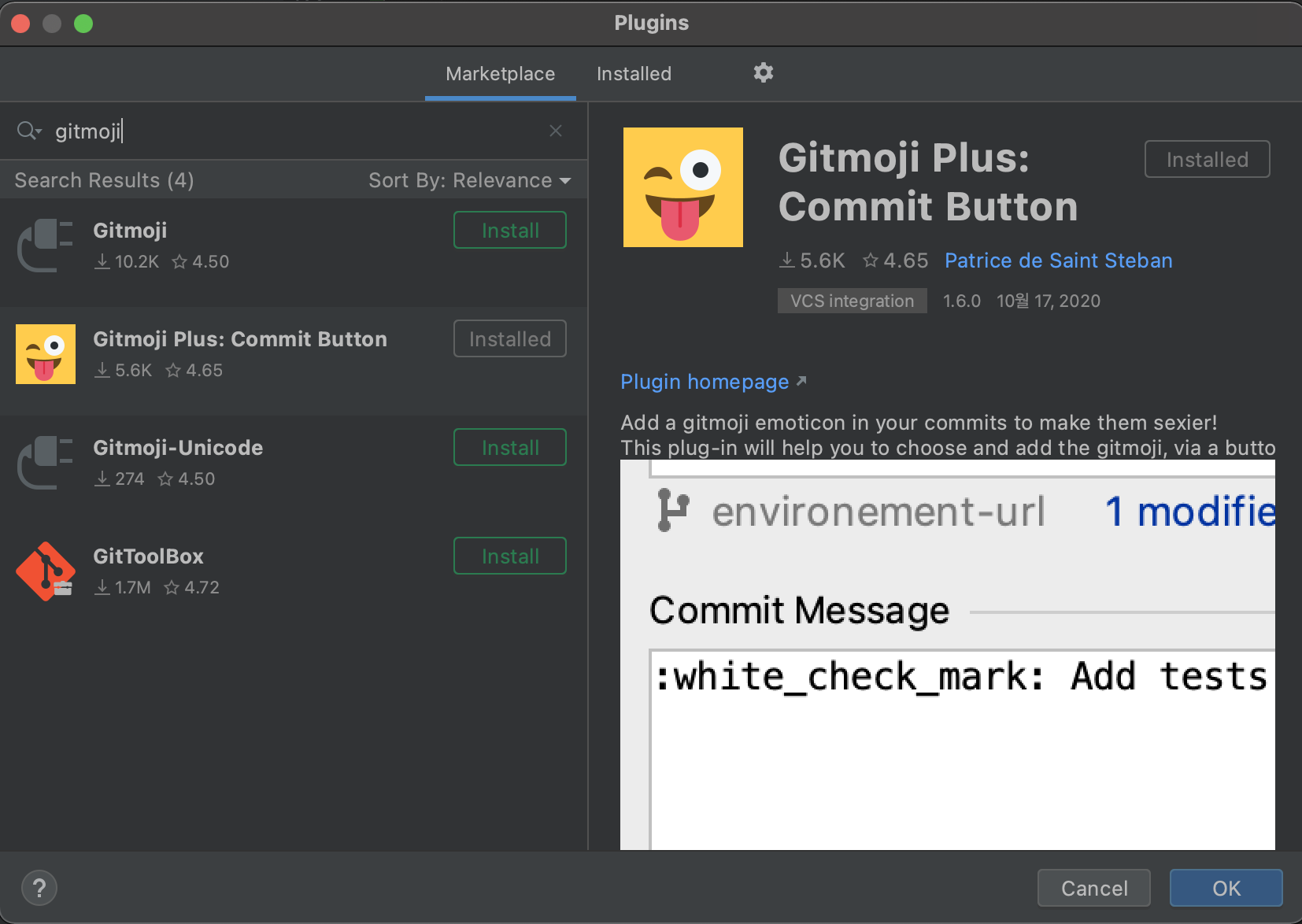The image size is (1302, 924).
Task: Click the large emoji logo in details
Action: point(682,187)
